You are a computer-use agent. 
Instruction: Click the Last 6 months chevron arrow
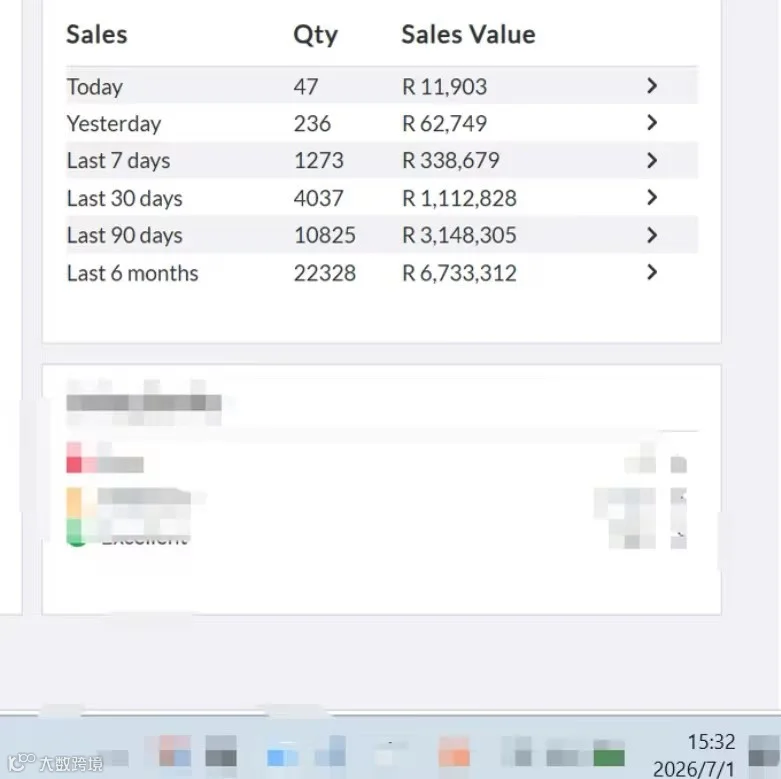[x=652, y=272]
